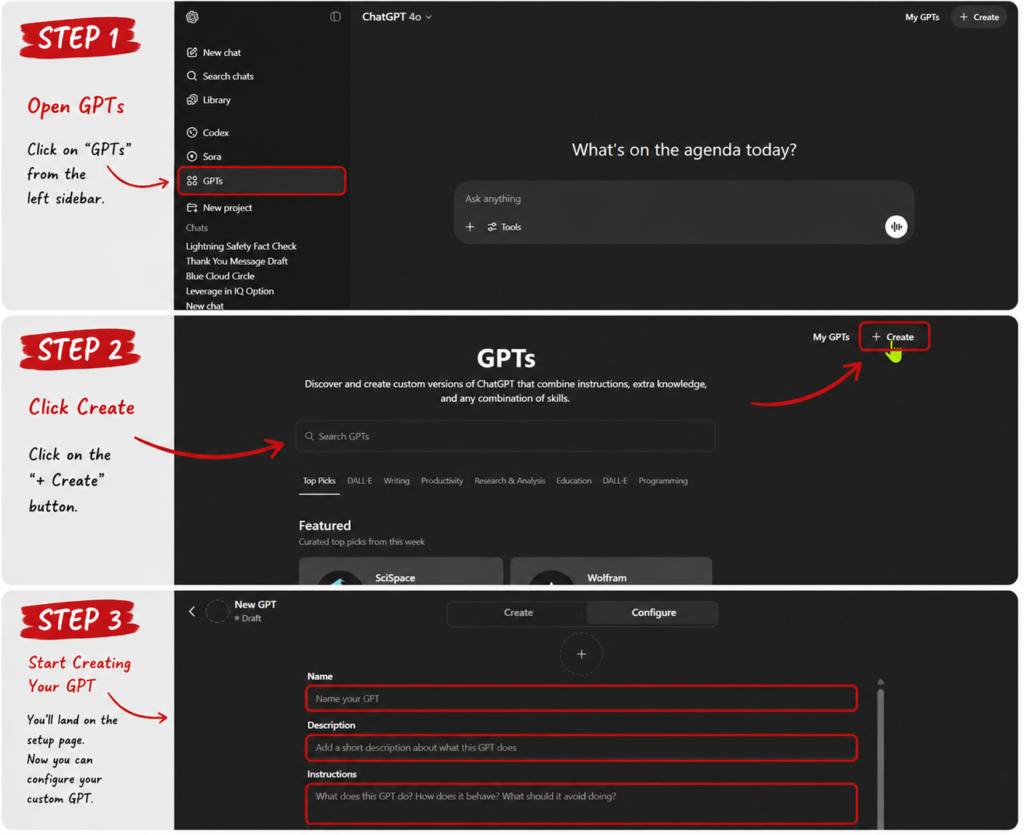Switch to the Configure tab in GPT builder
The width and height of the screenshot is (1024, 835).
[653, 613]
